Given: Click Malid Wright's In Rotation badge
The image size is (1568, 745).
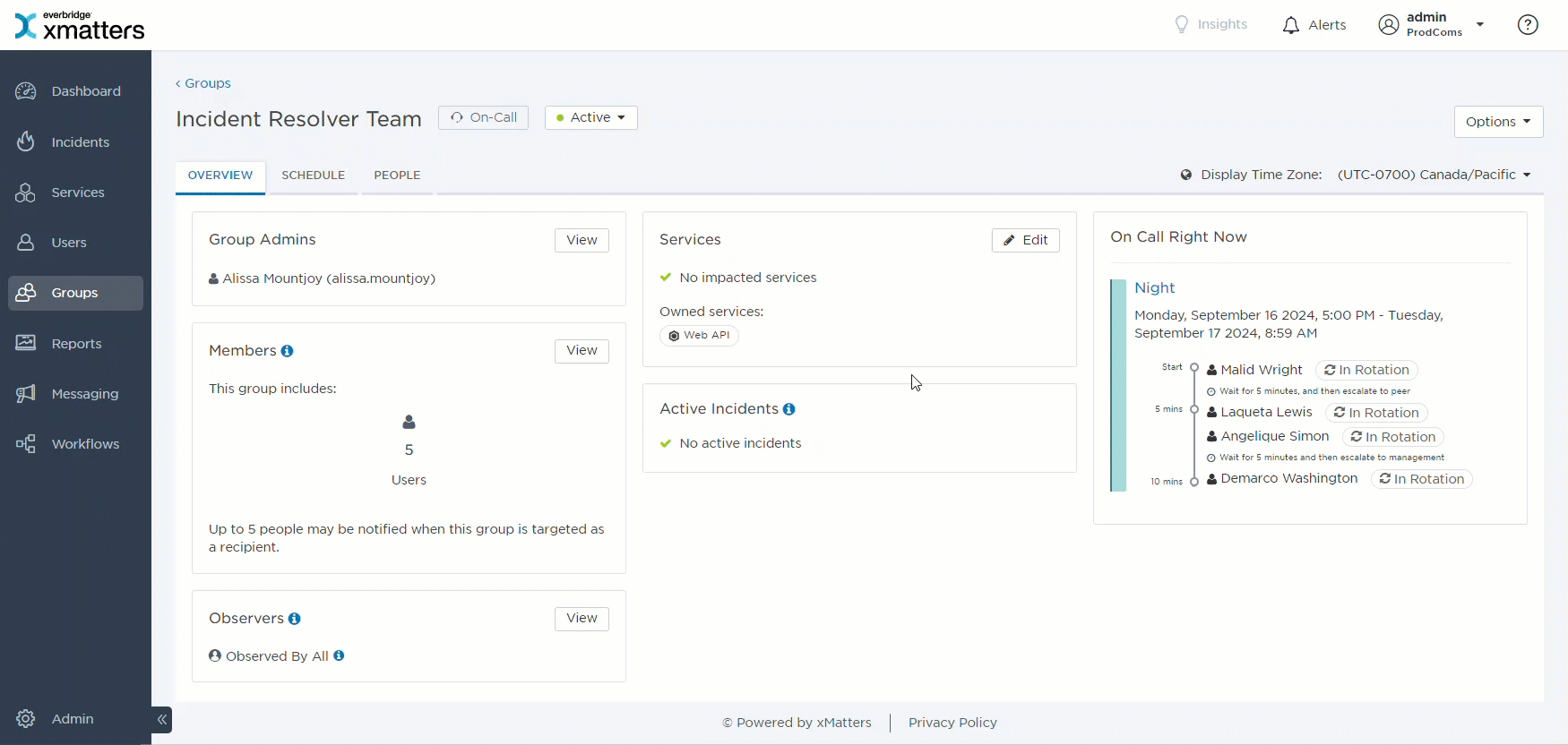Looking at the screenshot, I should point(1366,370).
